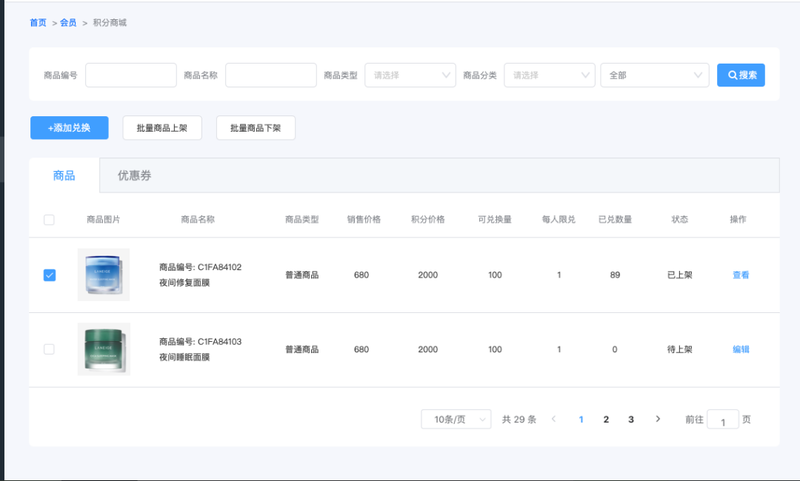
Task: Click the next page arrow icon
Action: (657, 419)
